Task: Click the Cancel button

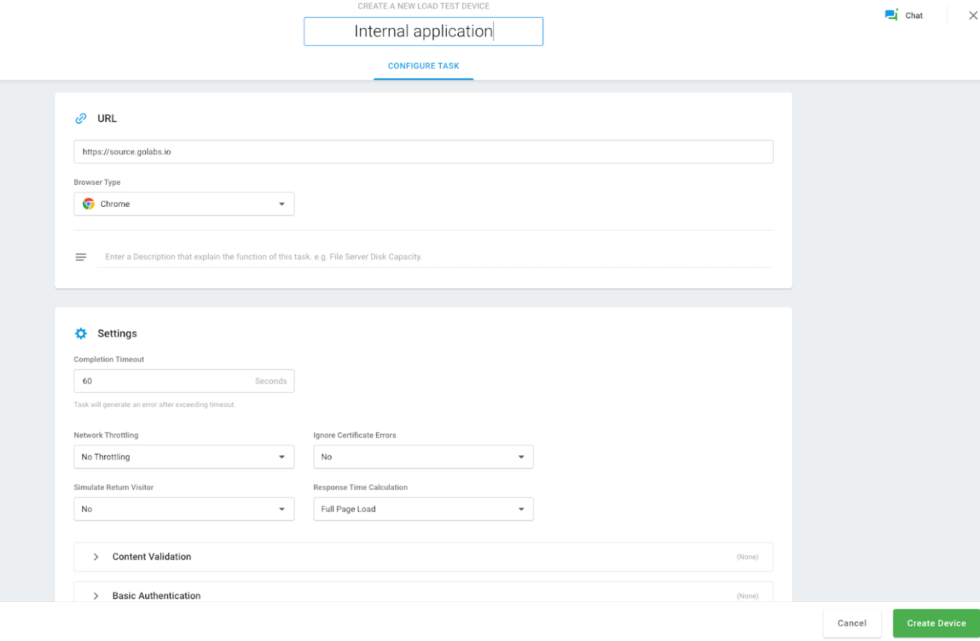Action: tap(852, 622)
